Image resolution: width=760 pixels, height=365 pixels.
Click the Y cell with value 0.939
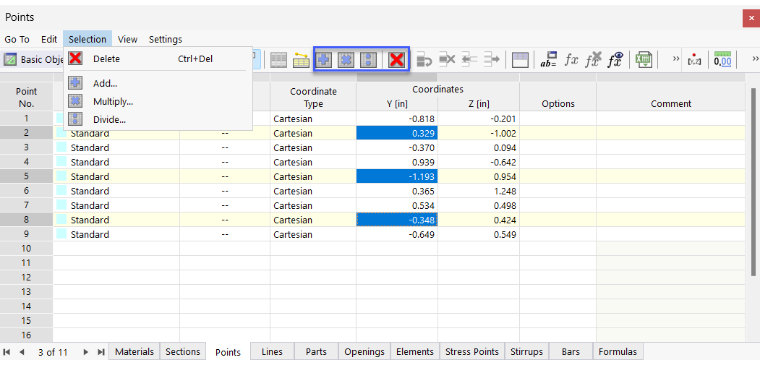(x=397, y=162)
